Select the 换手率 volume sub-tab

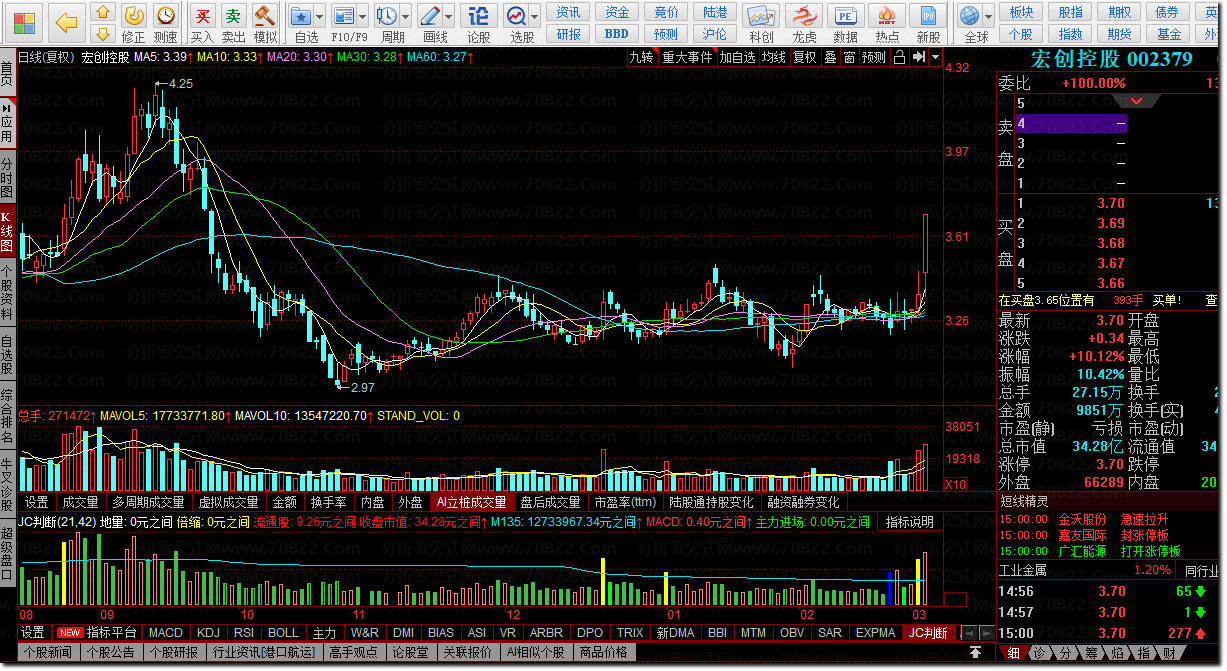coord(328,502)
